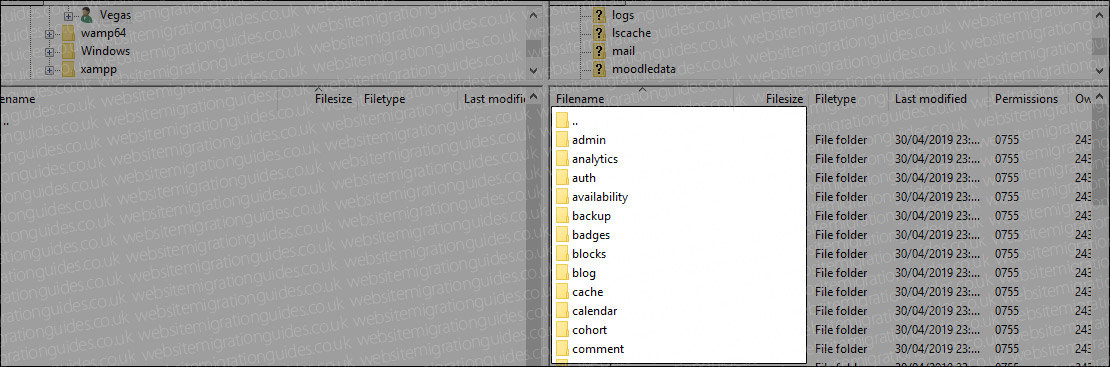
Task: Click 'File folder' in the cache row
Action: click(840, 292)
